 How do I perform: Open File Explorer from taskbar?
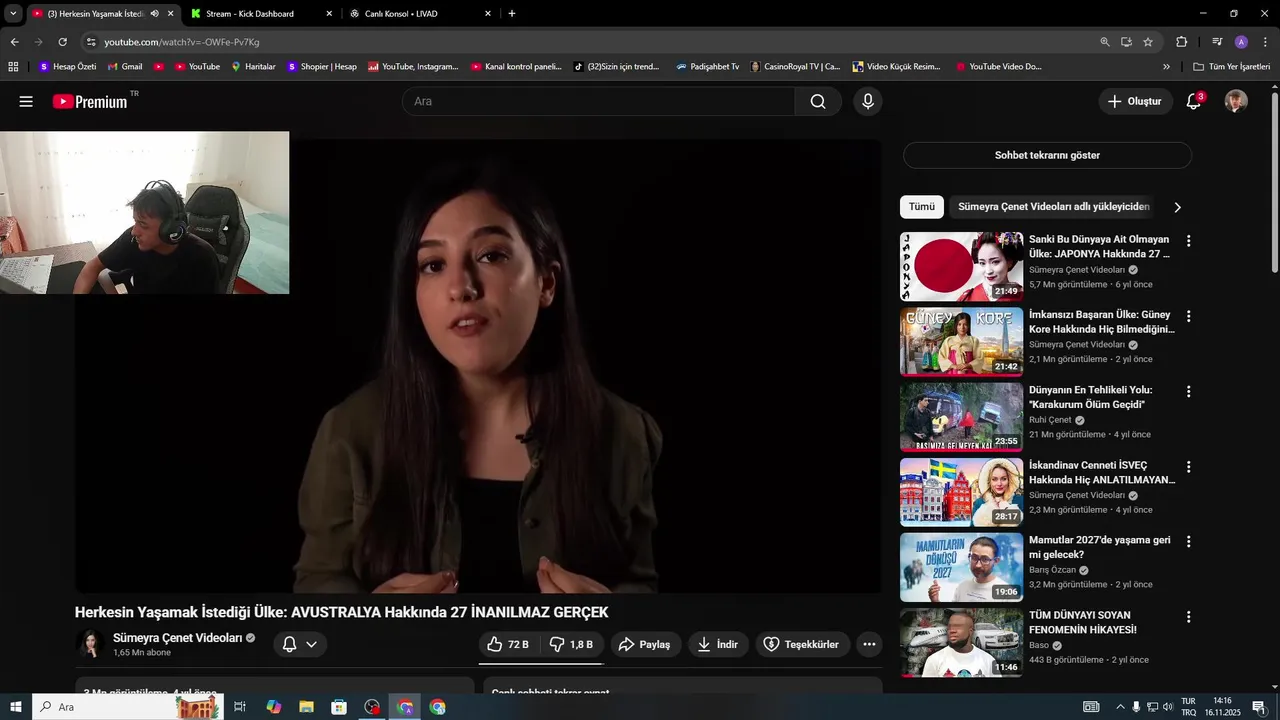click(306, 707)
